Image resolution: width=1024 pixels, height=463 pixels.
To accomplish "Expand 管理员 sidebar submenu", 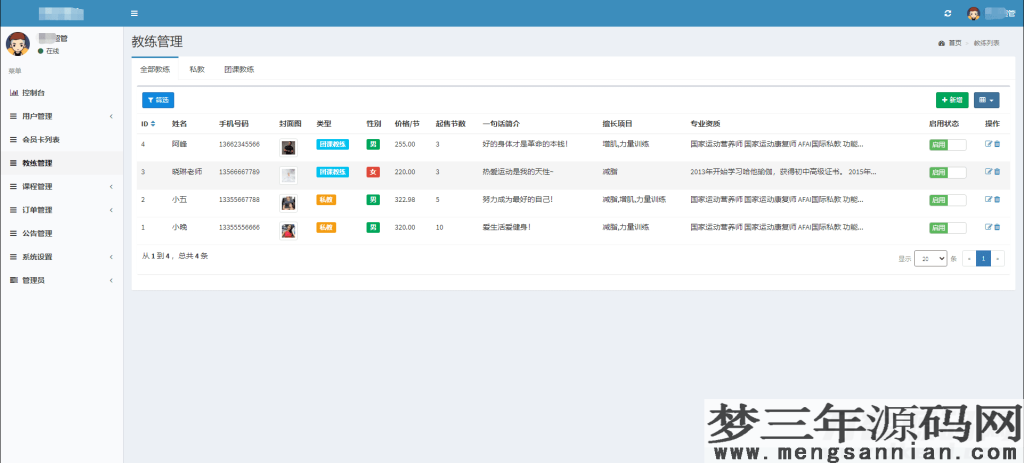I will 61,280.
